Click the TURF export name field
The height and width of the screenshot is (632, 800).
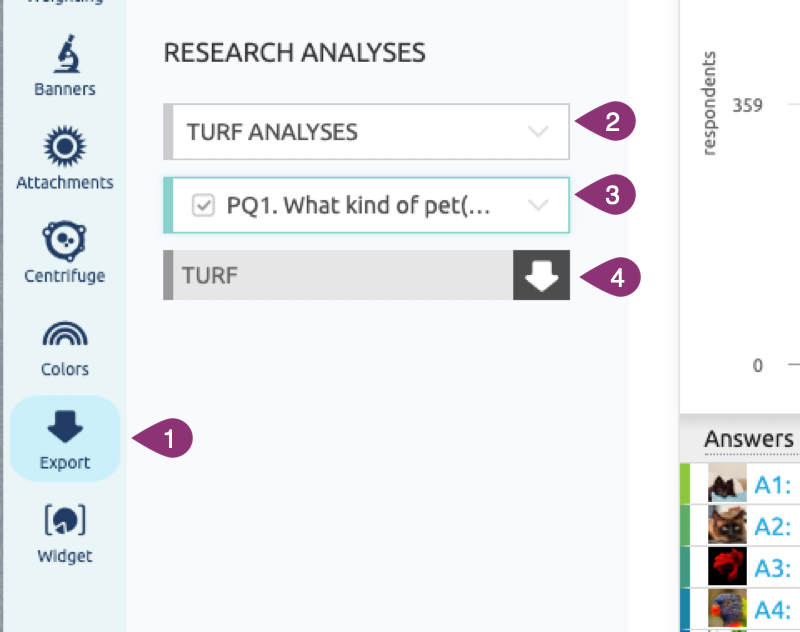tap(340, 275)
